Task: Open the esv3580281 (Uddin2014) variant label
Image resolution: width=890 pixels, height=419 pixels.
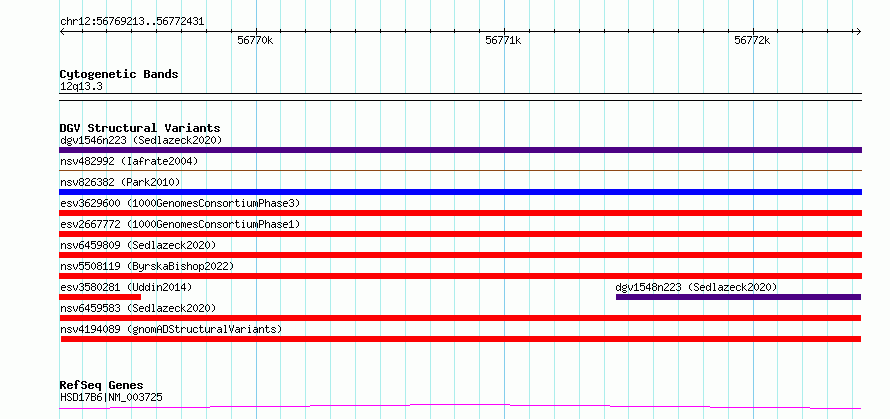Action: 126,287
